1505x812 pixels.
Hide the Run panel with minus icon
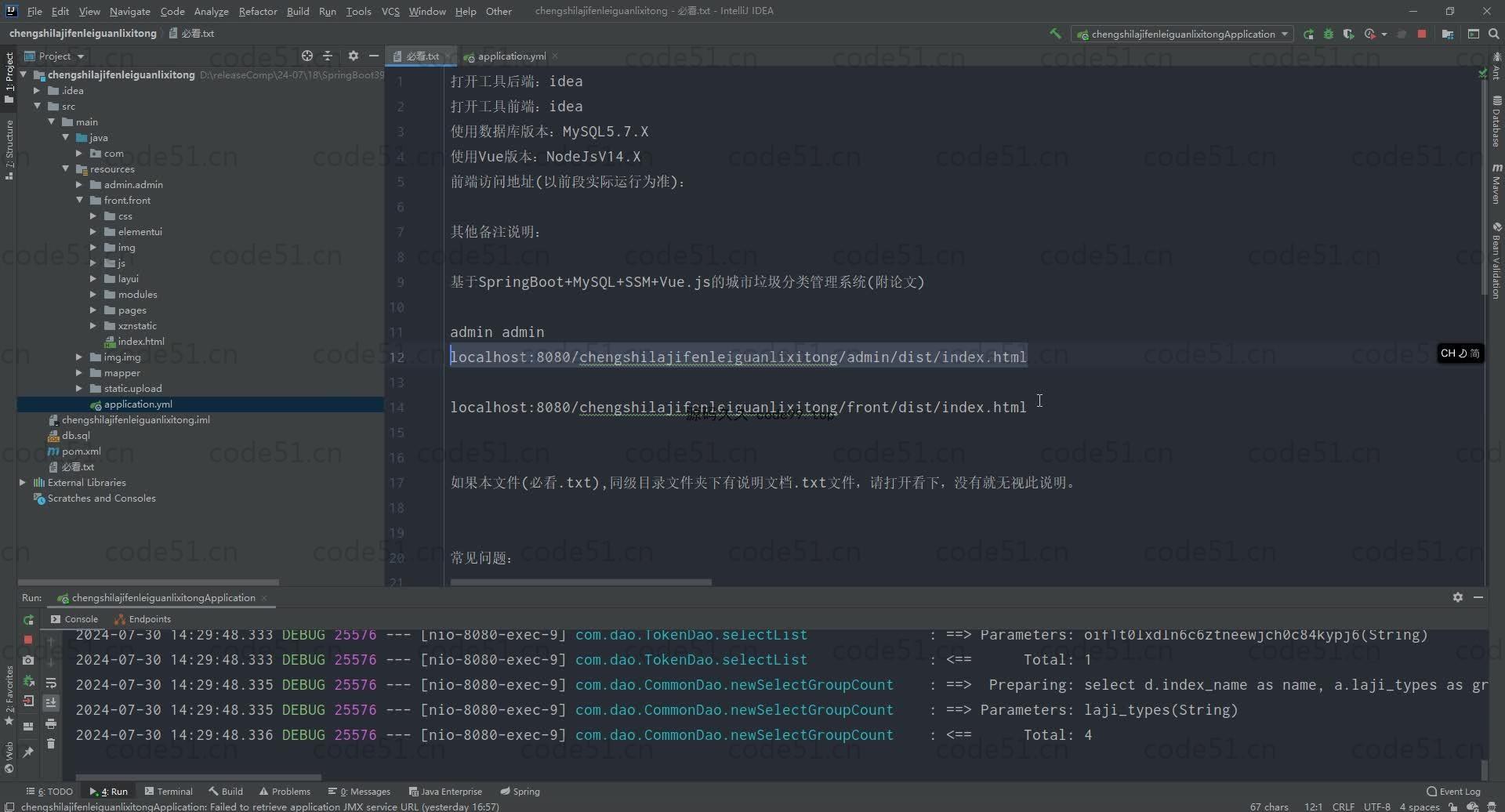1478,597
